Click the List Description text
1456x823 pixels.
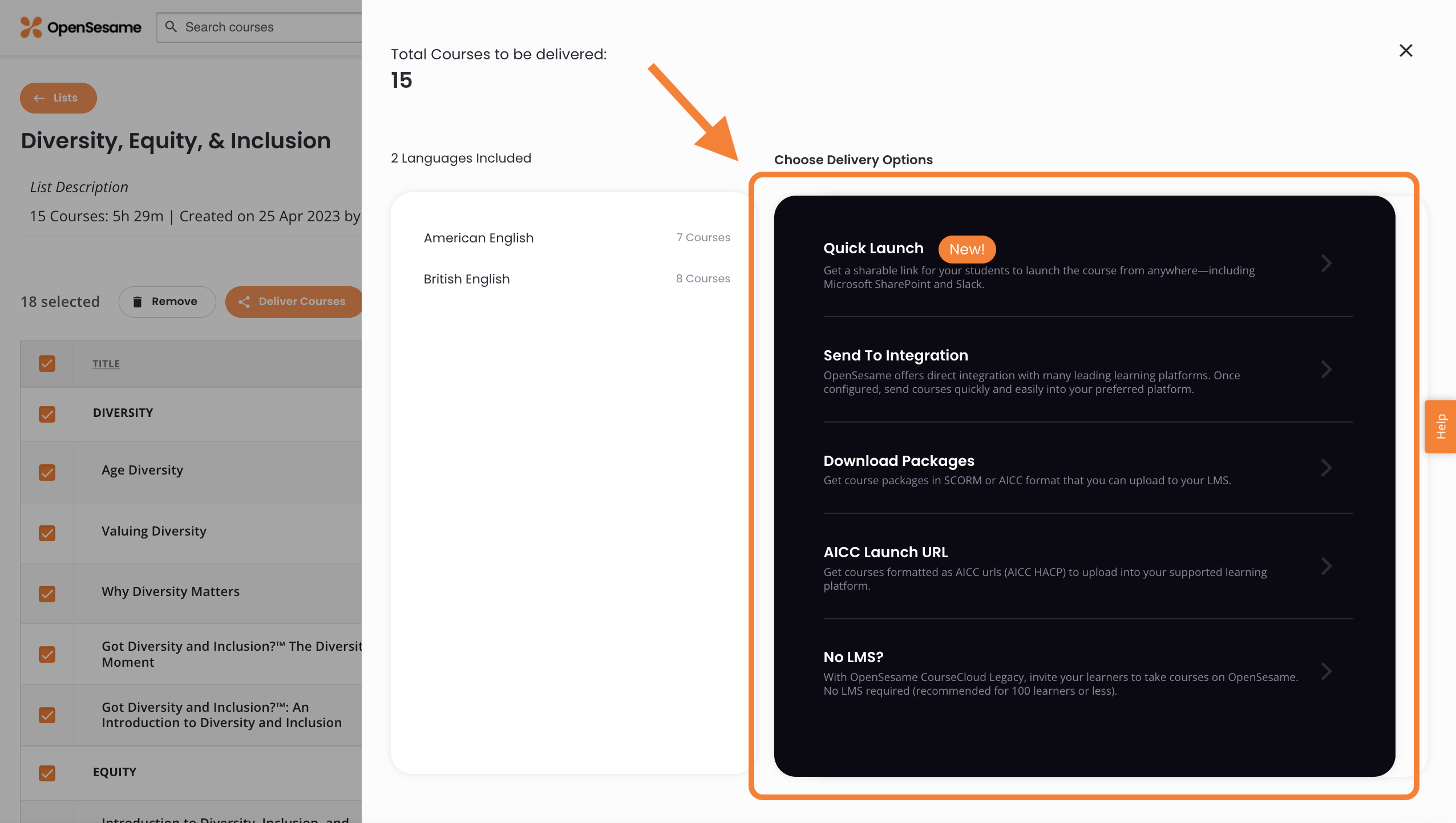coord(79,187)
